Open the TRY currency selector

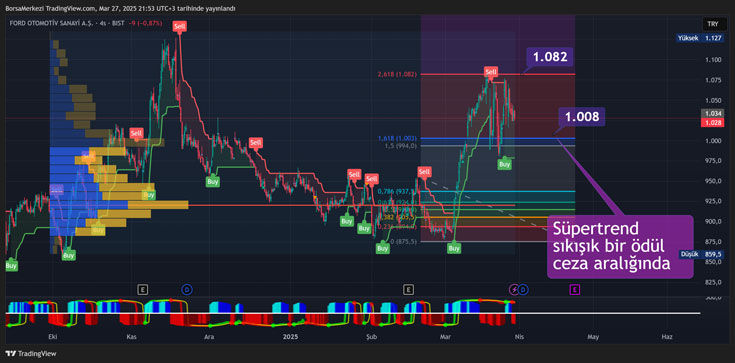(713, 24)
